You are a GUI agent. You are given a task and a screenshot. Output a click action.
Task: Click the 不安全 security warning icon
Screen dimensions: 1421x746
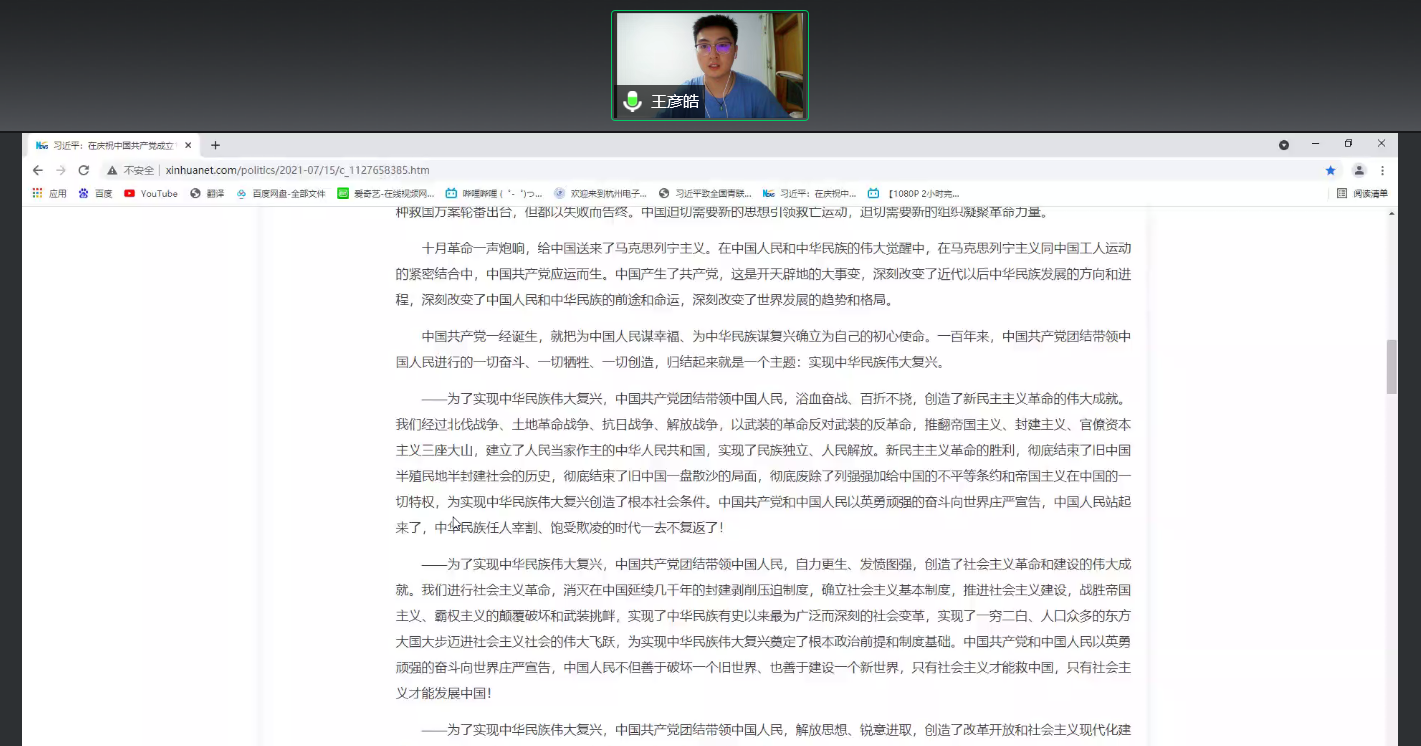click(112, 170)
